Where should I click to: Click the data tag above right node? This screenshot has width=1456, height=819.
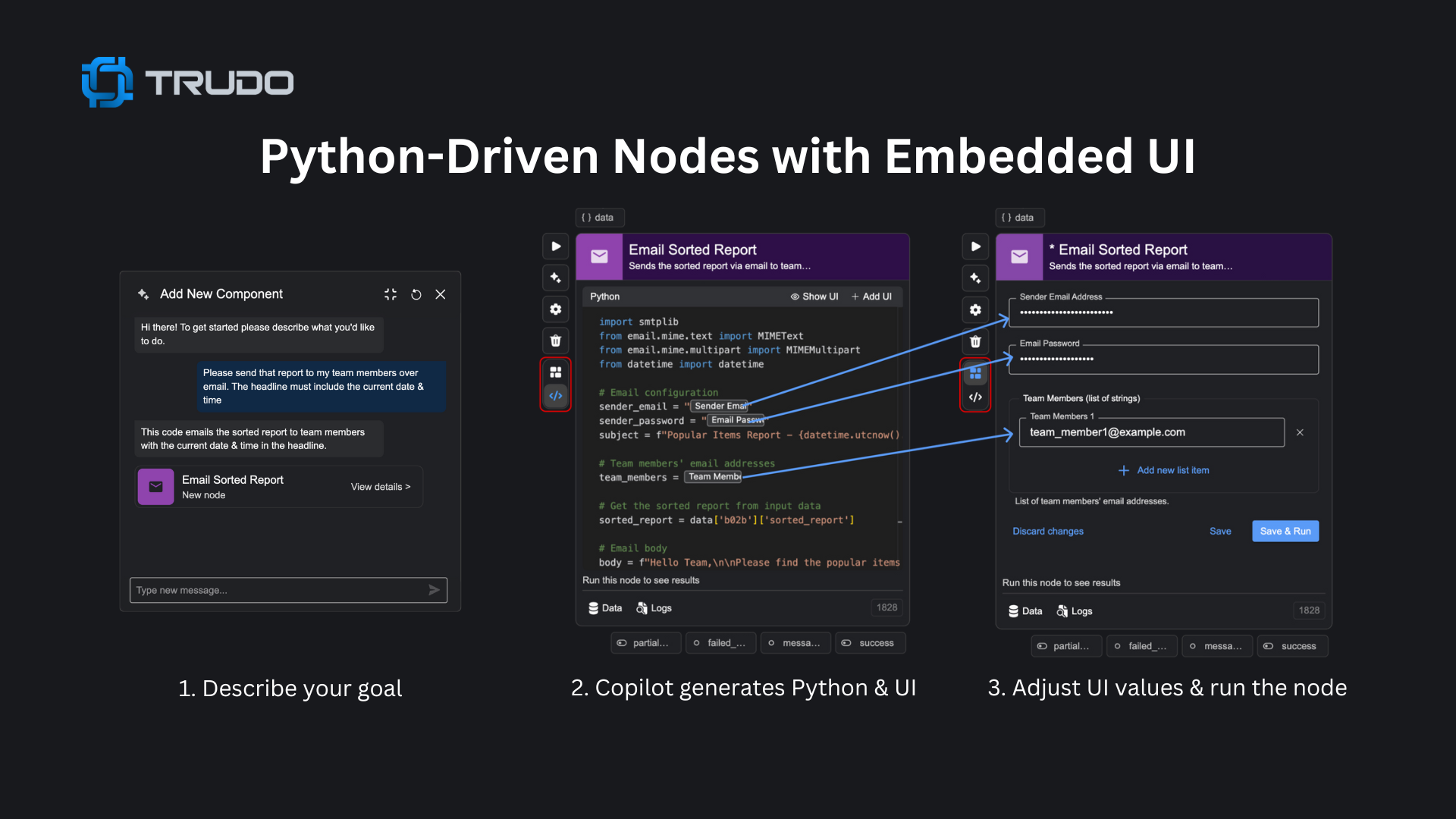click(1019, 218)
